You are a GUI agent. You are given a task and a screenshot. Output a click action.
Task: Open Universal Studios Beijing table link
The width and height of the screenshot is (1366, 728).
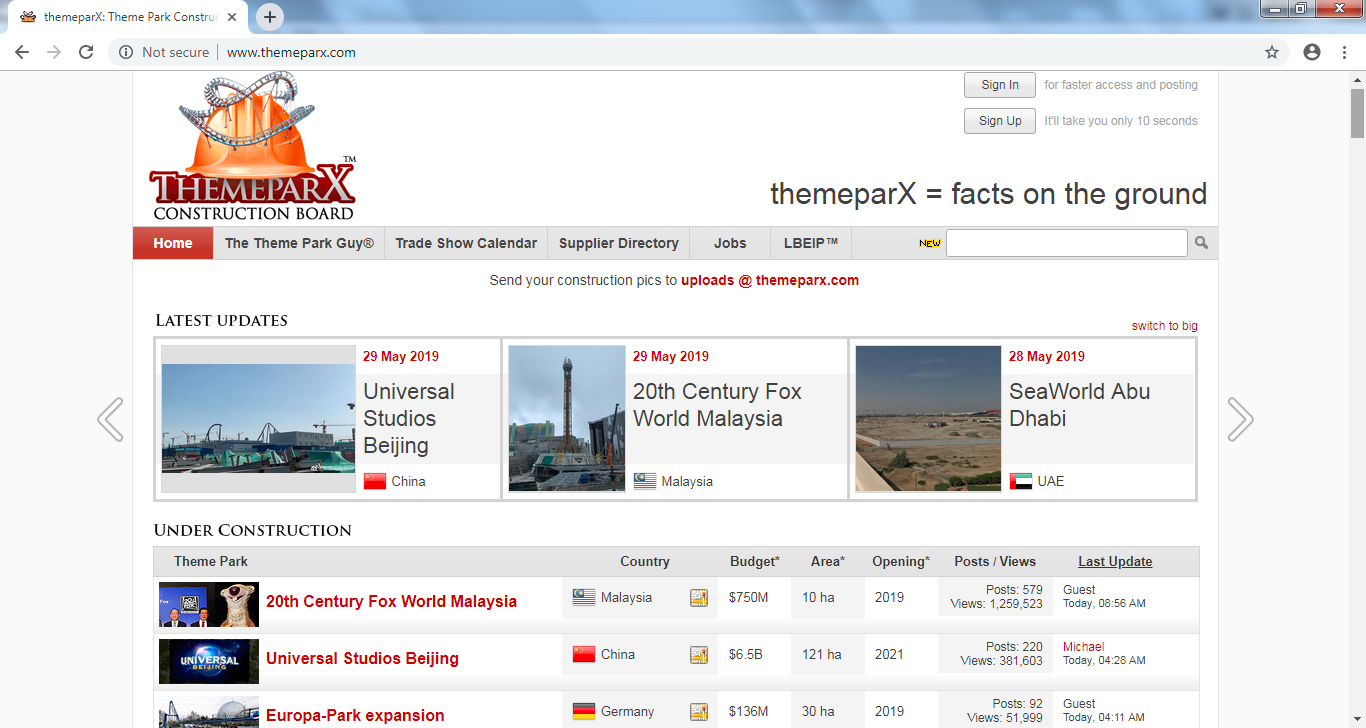(362, 658)
